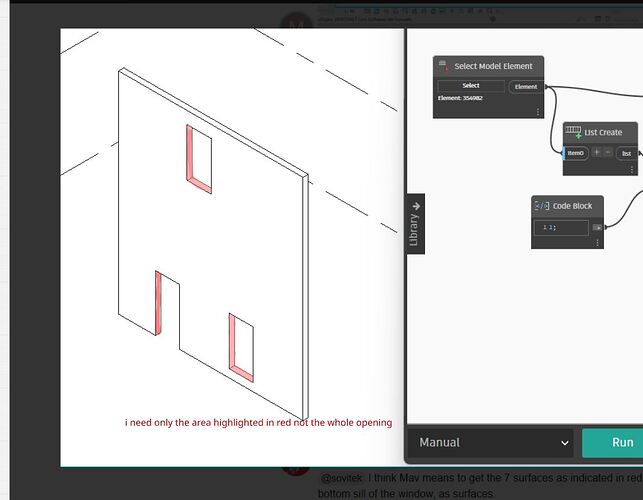The height and width of the screenshot is (500, 643).
Task: Click the upper window opening in the wall image
Action: (199, 159)
